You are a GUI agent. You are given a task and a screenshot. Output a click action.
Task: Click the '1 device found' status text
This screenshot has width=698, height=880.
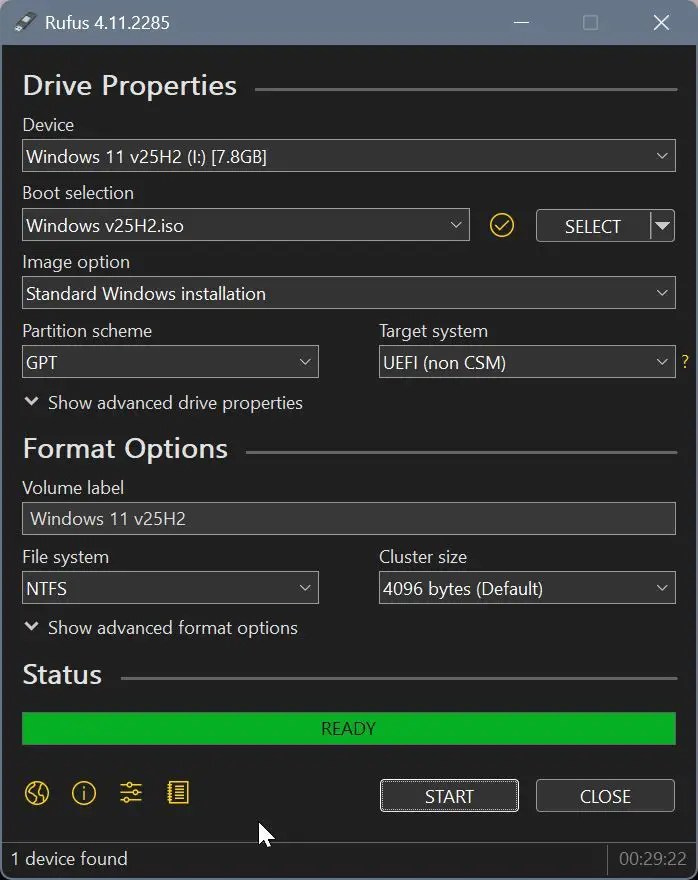pyautogui.click(x=69, y=859)
